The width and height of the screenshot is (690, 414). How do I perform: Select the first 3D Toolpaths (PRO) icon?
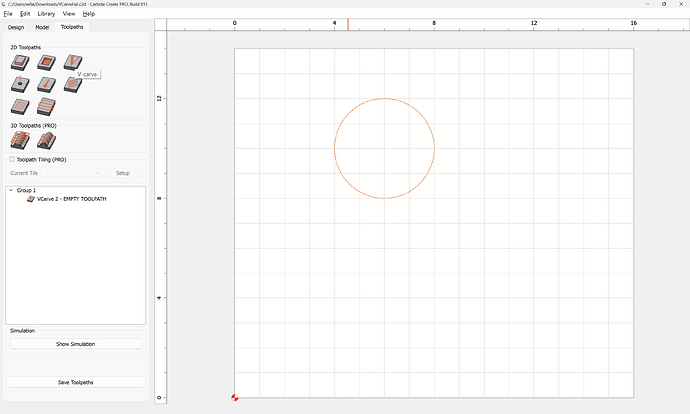(x=19, y=141)
